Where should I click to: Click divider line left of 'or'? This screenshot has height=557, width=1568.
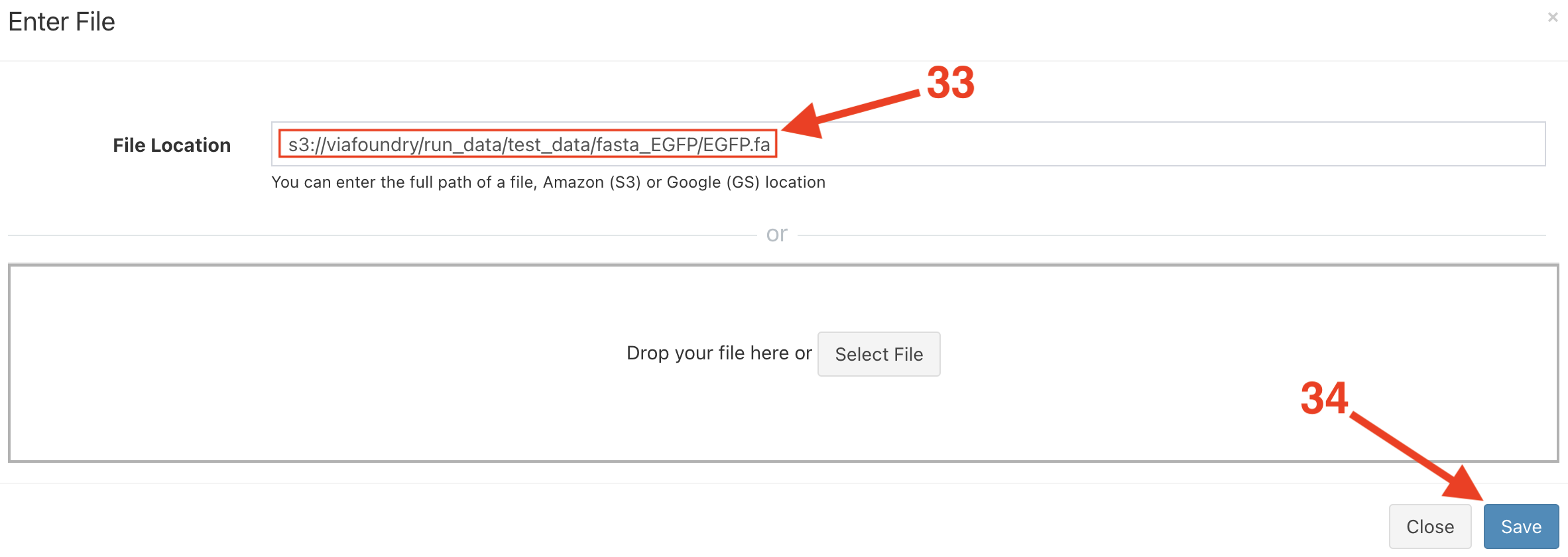pyautogui.click(x=382, y=235)
